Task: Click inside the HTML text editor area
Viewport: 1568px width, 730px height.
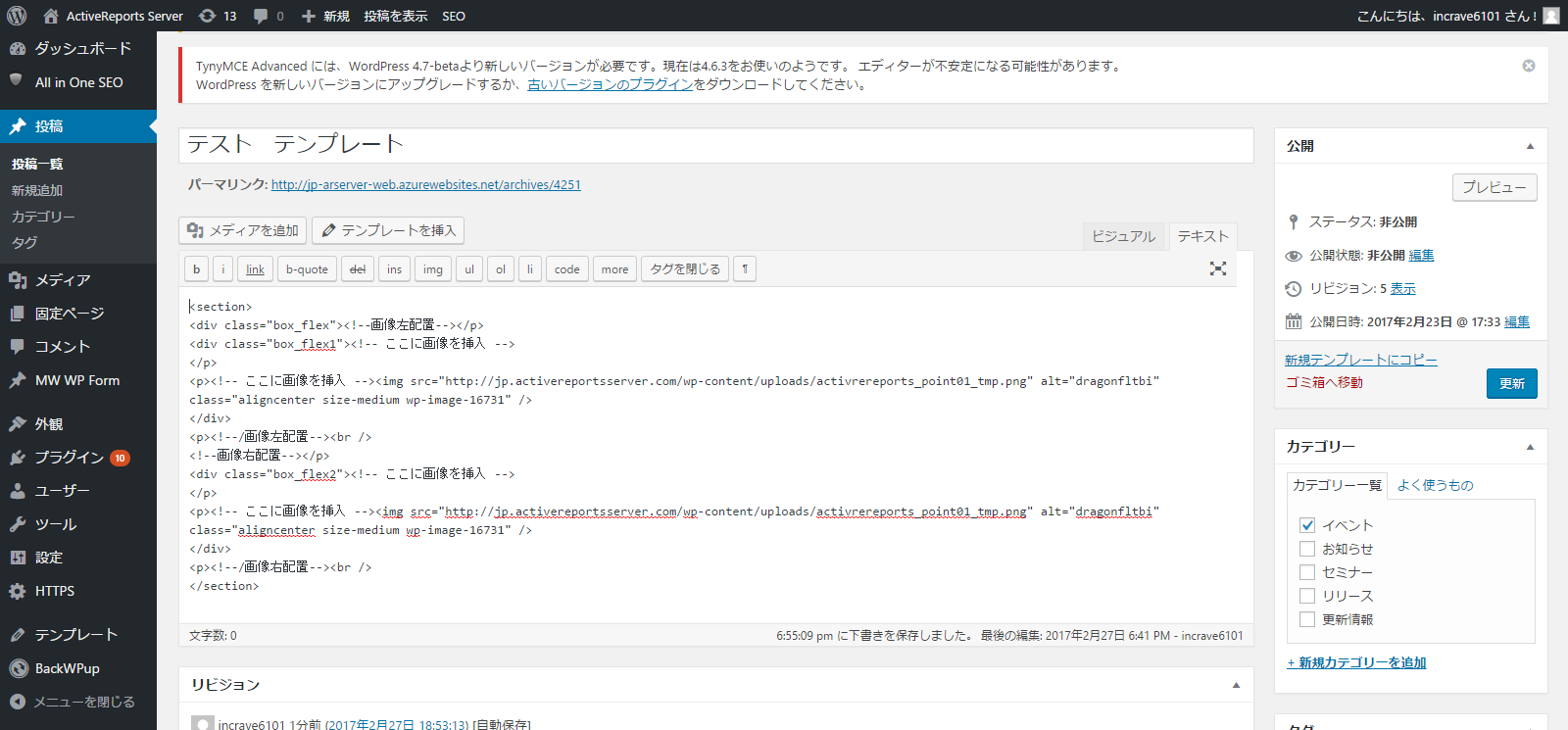Action: (x=716, y=455)
